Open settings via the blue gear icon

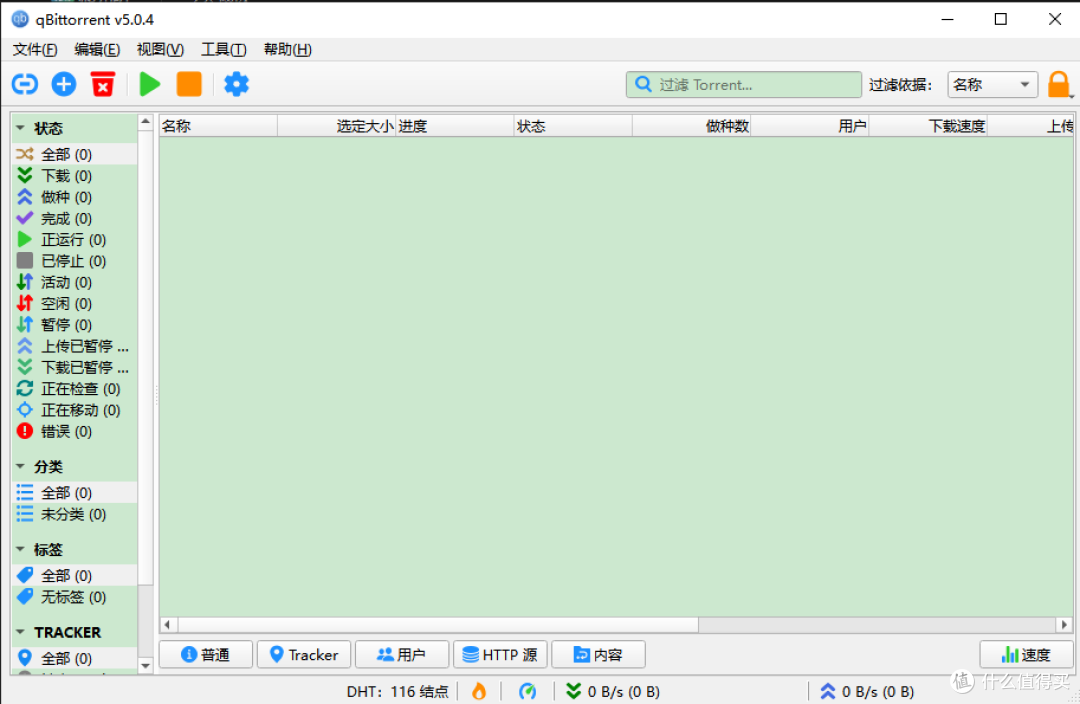236,84
